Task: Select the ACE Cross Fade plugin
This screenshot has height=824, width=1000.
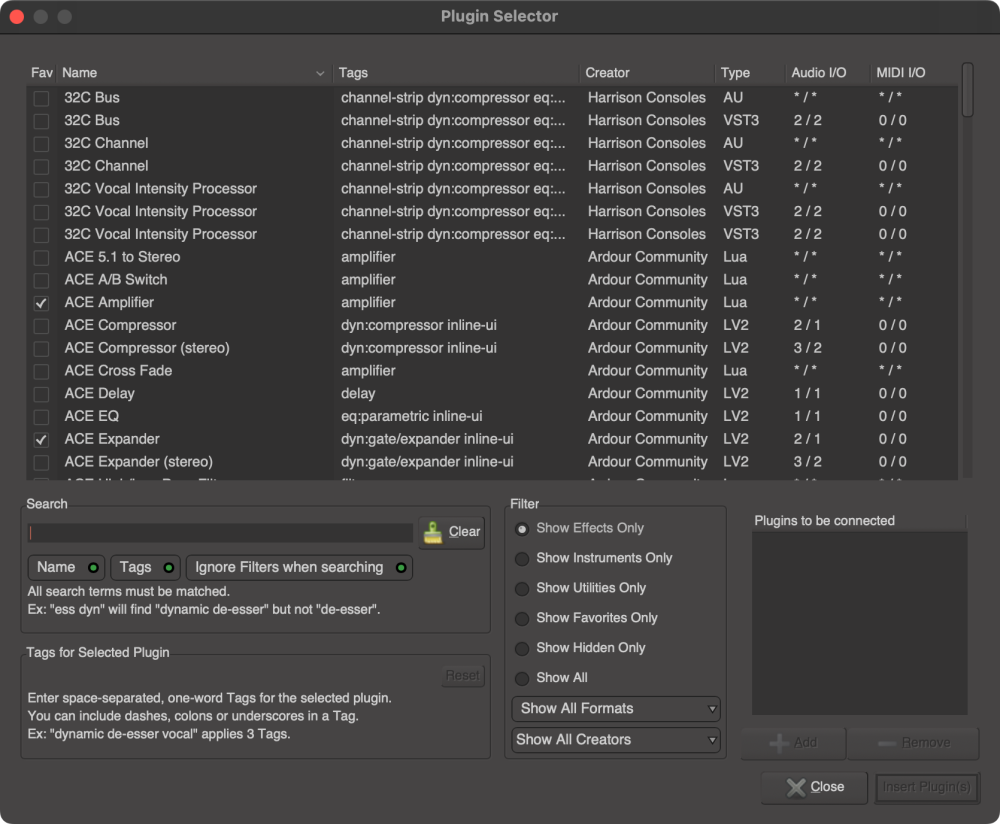Action: 492,371
